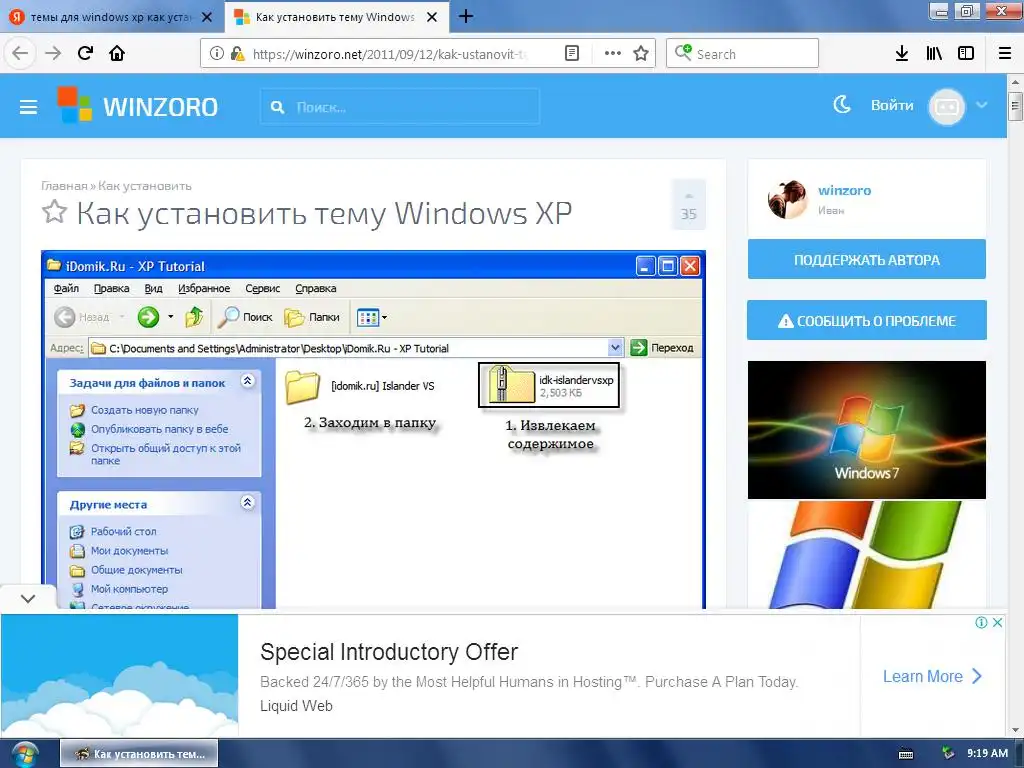Open page actions three-dot menu
1024x768 pixels.
pos(613,54)
